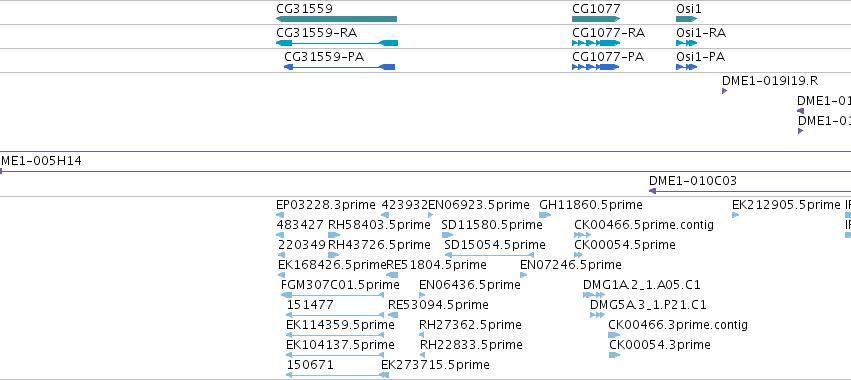This screenshot has height=380, width=851.
Task: Click the EK104137.5prime EST label
Action: point(340,345)
